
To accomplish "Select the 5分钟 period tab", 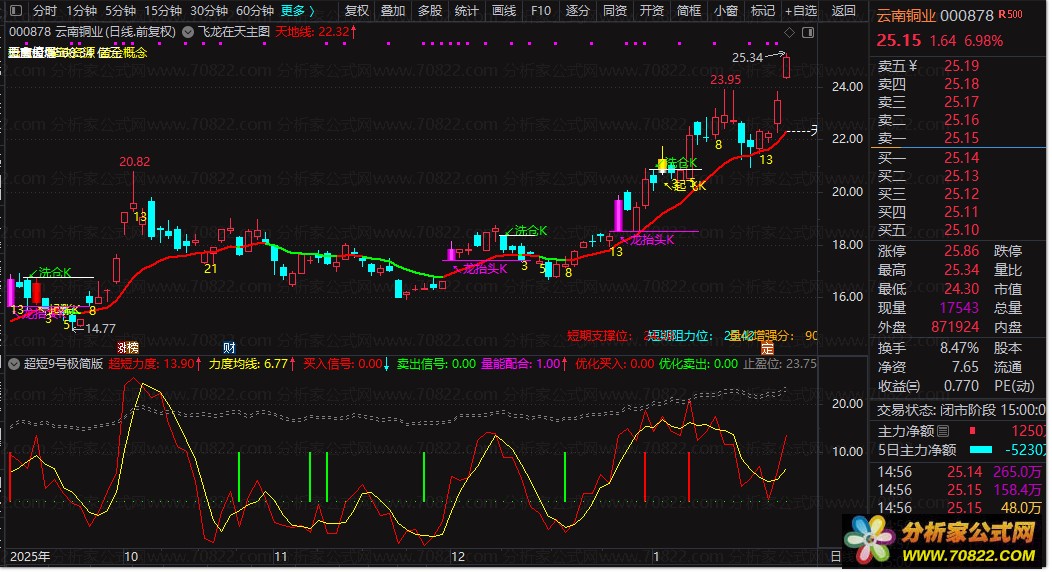I will click(120, 11).
